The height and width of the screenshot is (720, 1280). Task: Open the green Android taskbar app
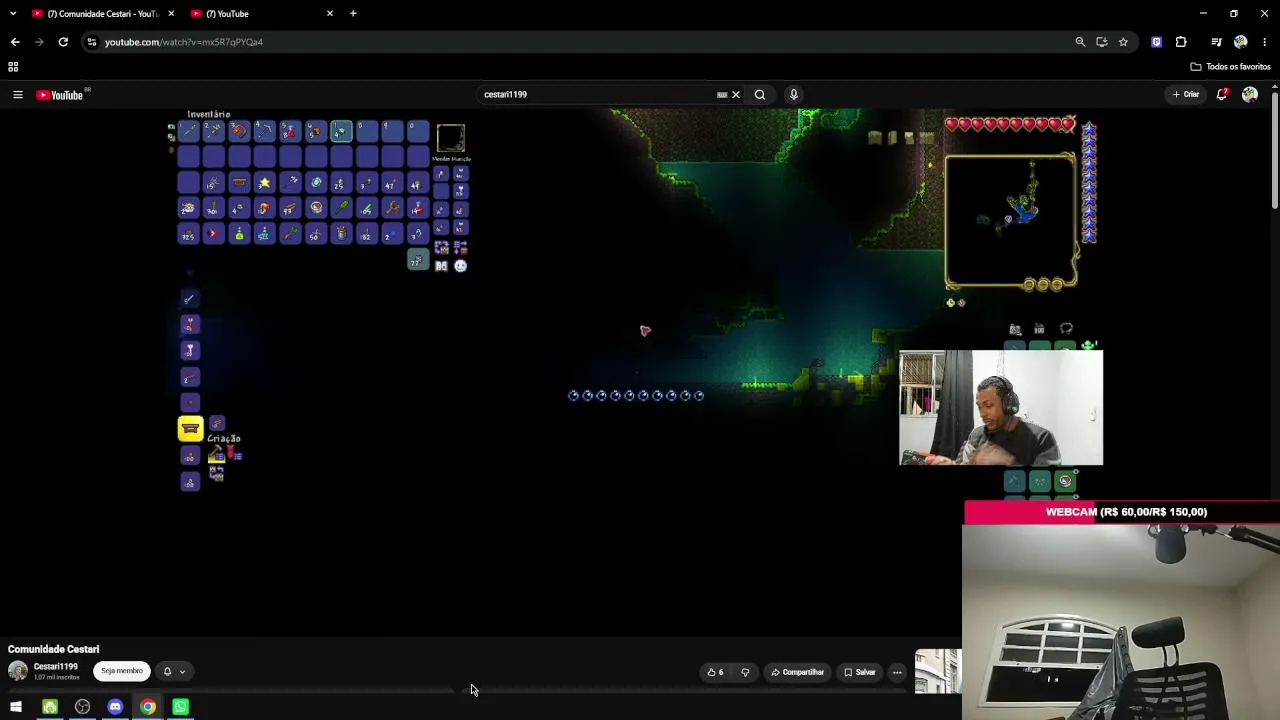50,707
